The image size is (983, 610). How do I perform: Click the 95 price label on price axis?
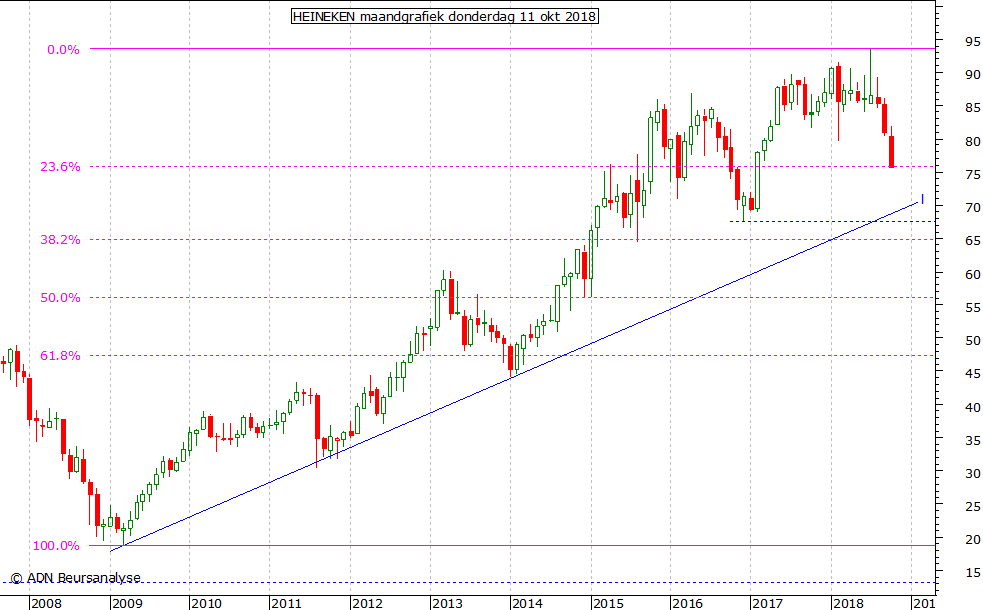pyautogui.click(x=973, y=42)
